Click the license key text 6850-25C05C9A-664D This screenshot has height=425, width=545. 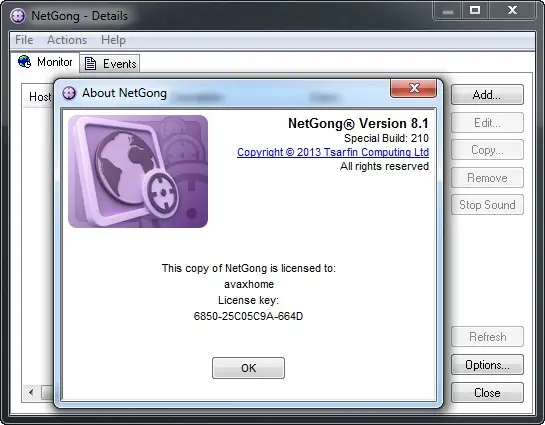[x=248, y=316]
